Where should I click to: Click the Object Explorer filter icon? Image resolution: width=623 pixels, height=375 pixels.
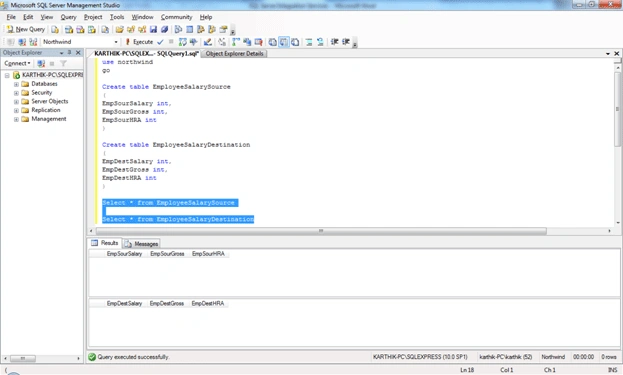point(63,64)
